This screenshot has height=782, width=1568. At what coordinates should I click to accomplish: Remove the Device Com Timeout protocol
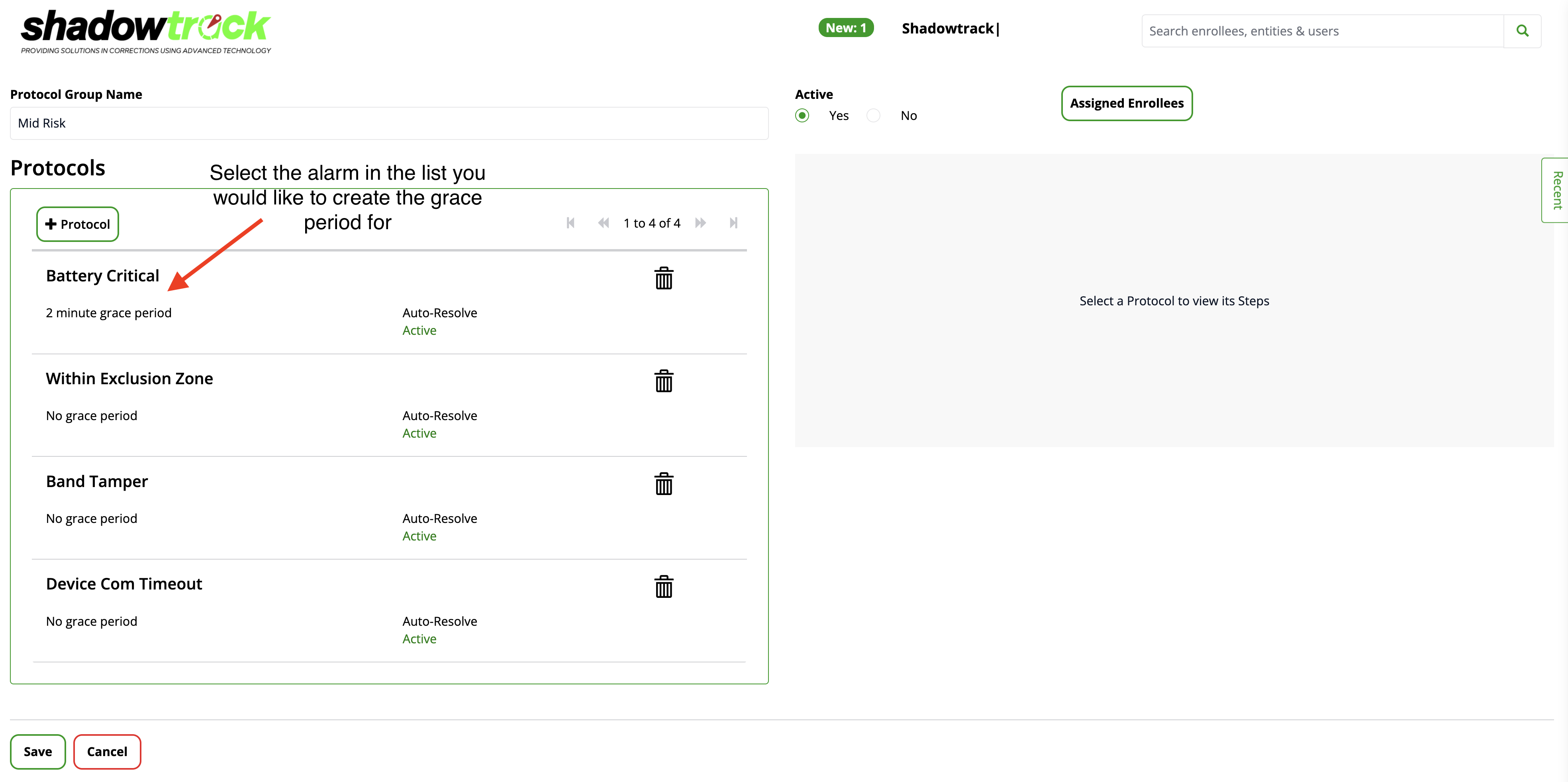(663, 587)
